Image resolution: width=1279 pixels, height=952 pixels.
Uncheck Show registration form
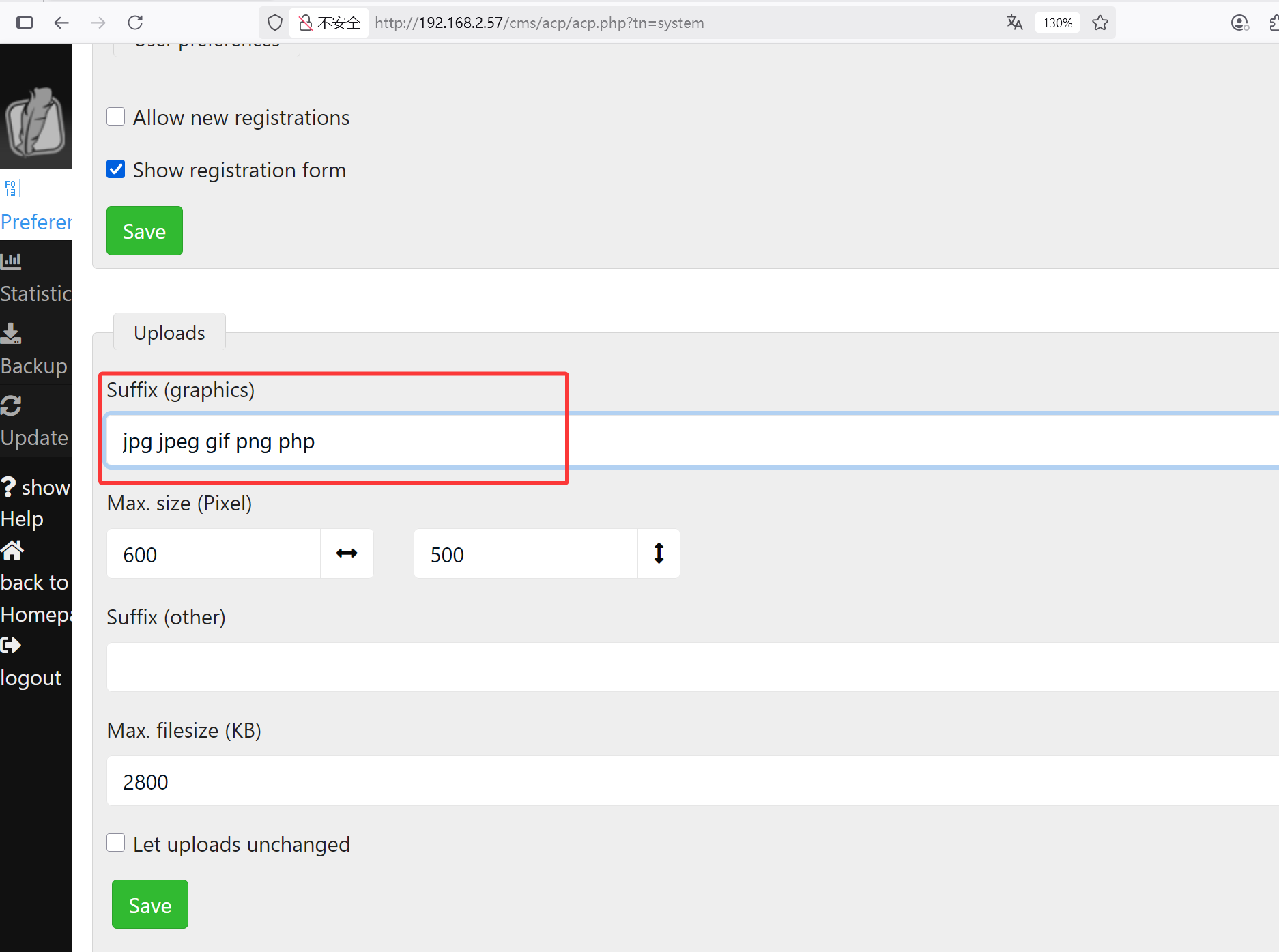(x=116, y=169)
